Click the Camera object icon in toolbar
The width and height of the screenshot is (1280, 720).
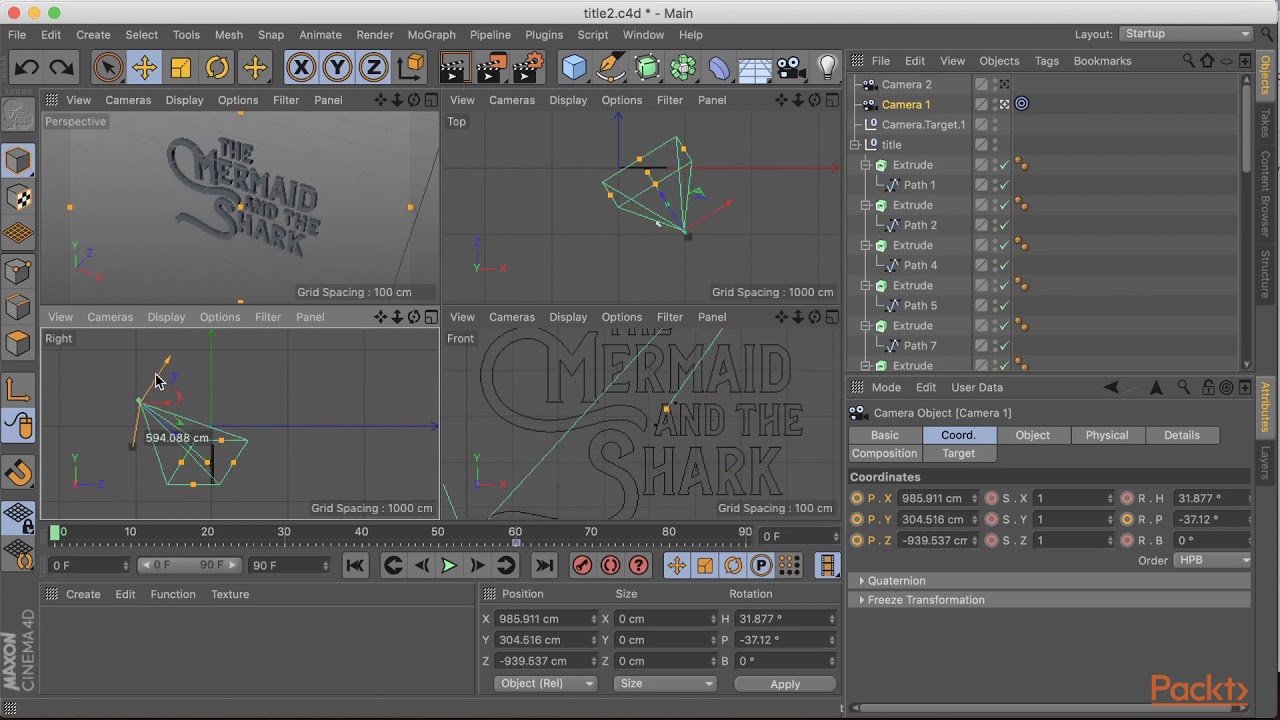pos(791,68)
